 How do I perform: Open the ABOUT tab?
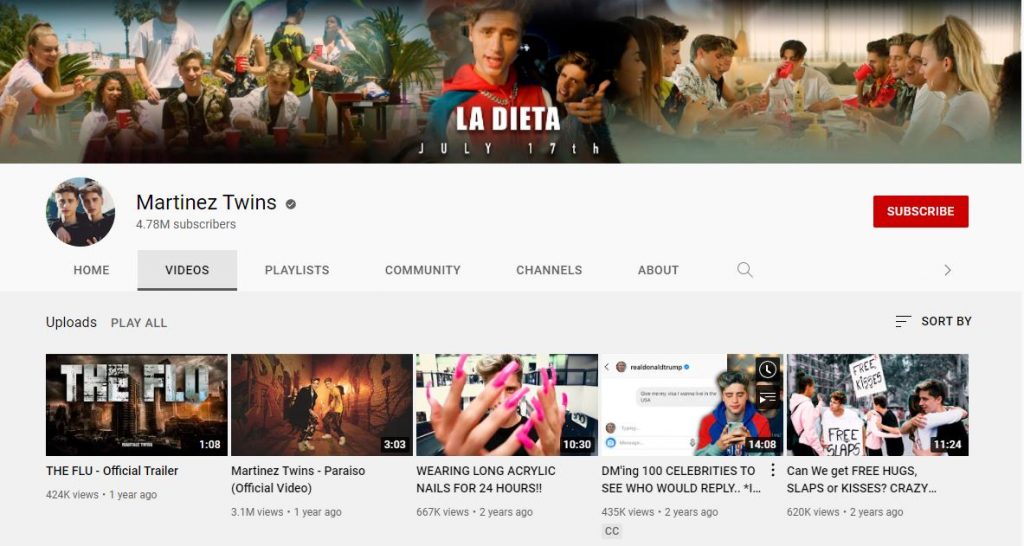(x=658, y=270)
